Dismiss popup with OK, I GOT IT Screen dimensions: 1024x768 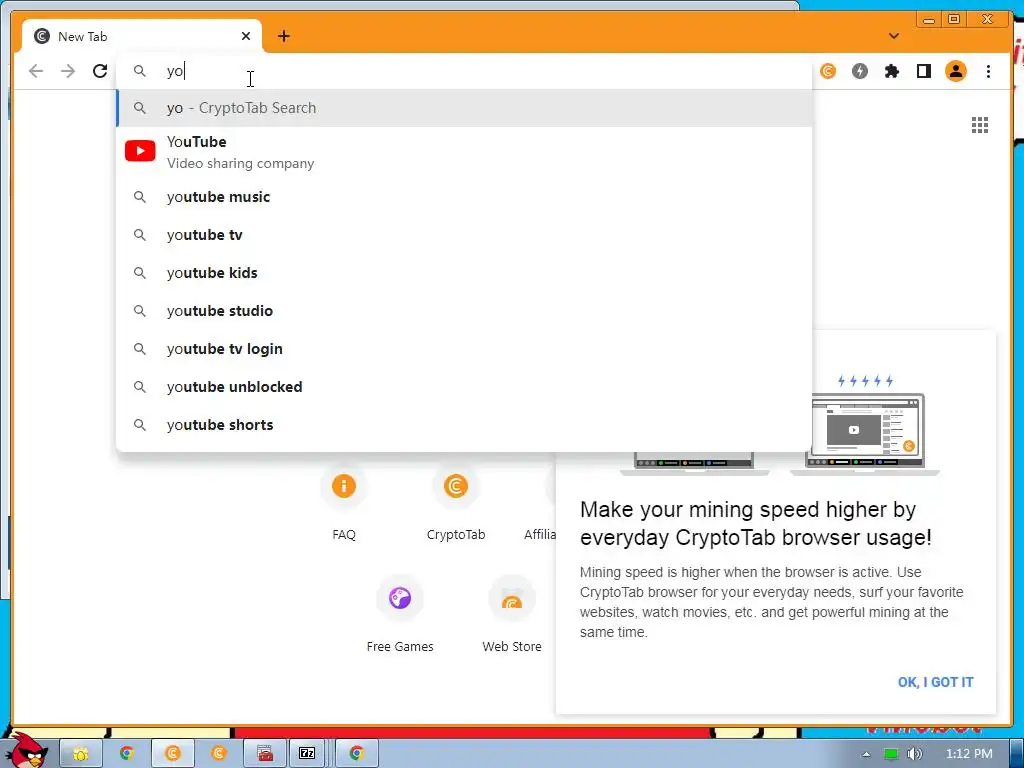pos(935,682)
